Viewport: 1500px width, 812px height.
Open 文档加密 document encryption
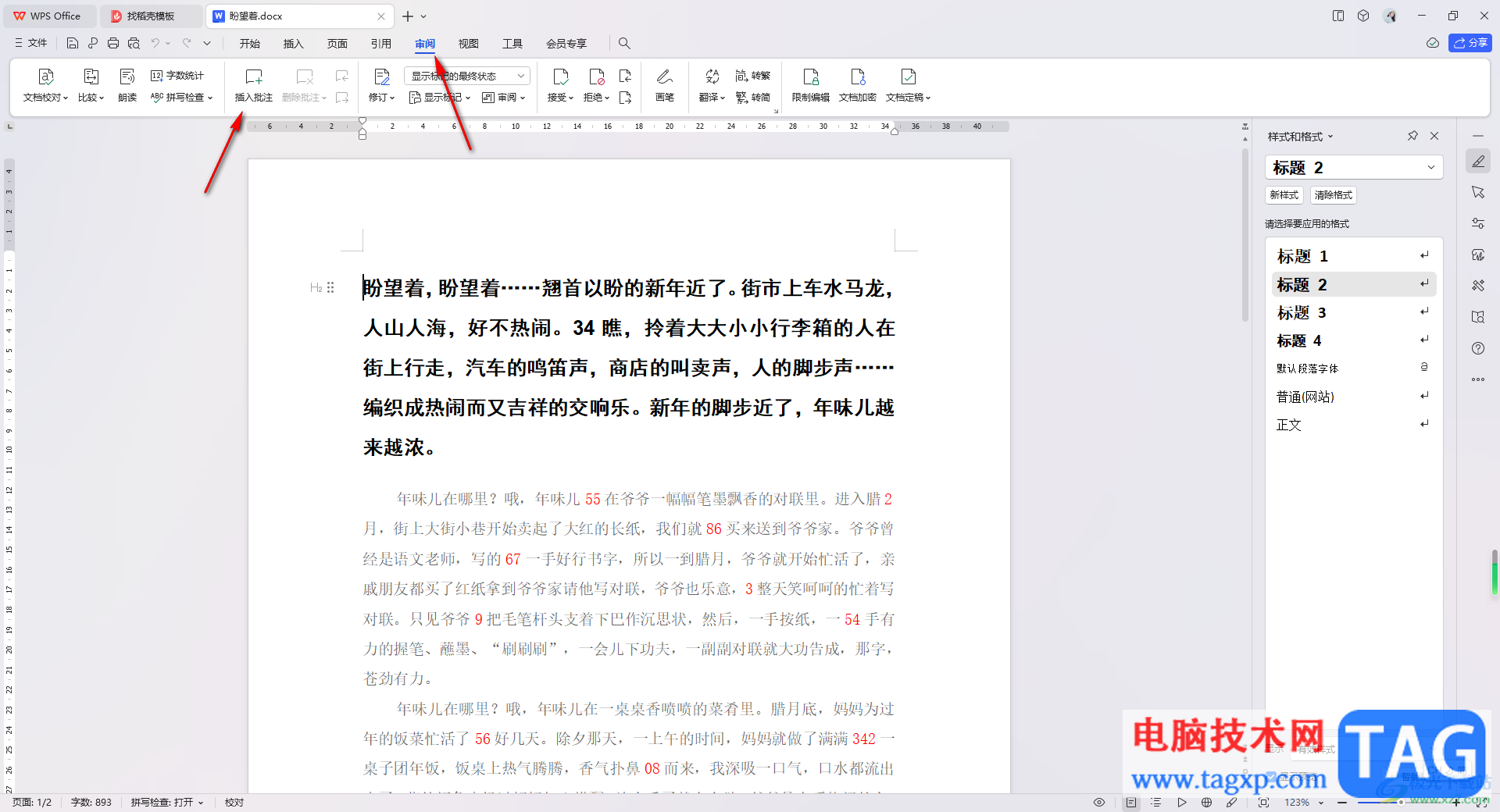click(858, 86)
